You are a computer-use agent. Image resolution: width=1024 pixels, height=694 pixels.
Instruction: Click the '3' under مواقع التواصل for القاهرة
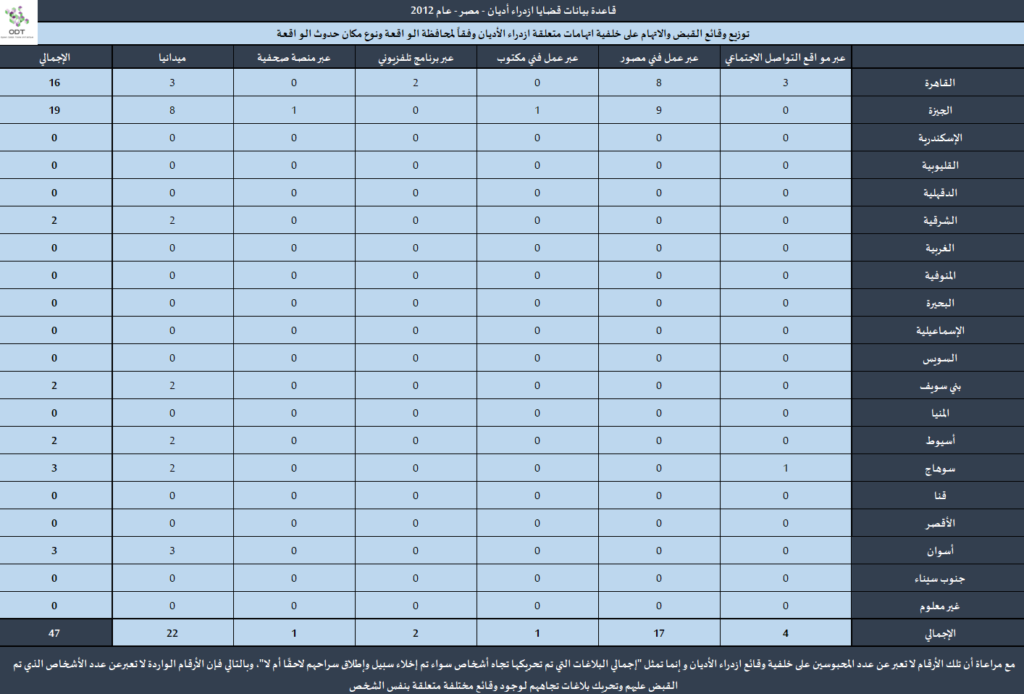coord(786,83)
